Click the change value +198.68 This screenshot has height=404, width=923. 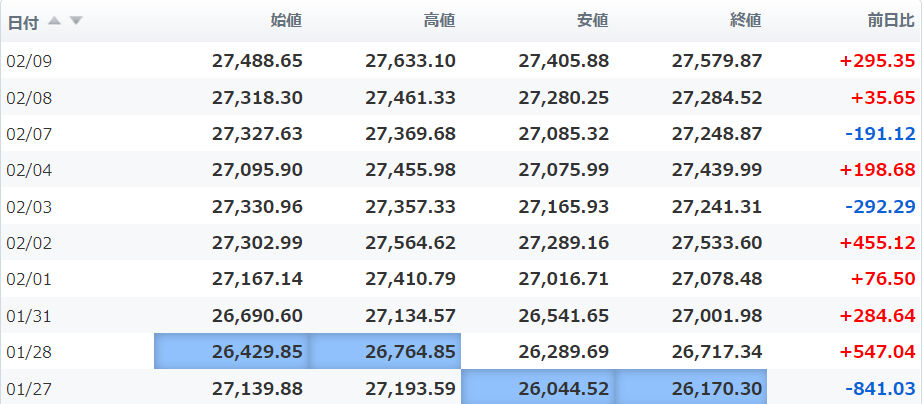click(877, 170)
